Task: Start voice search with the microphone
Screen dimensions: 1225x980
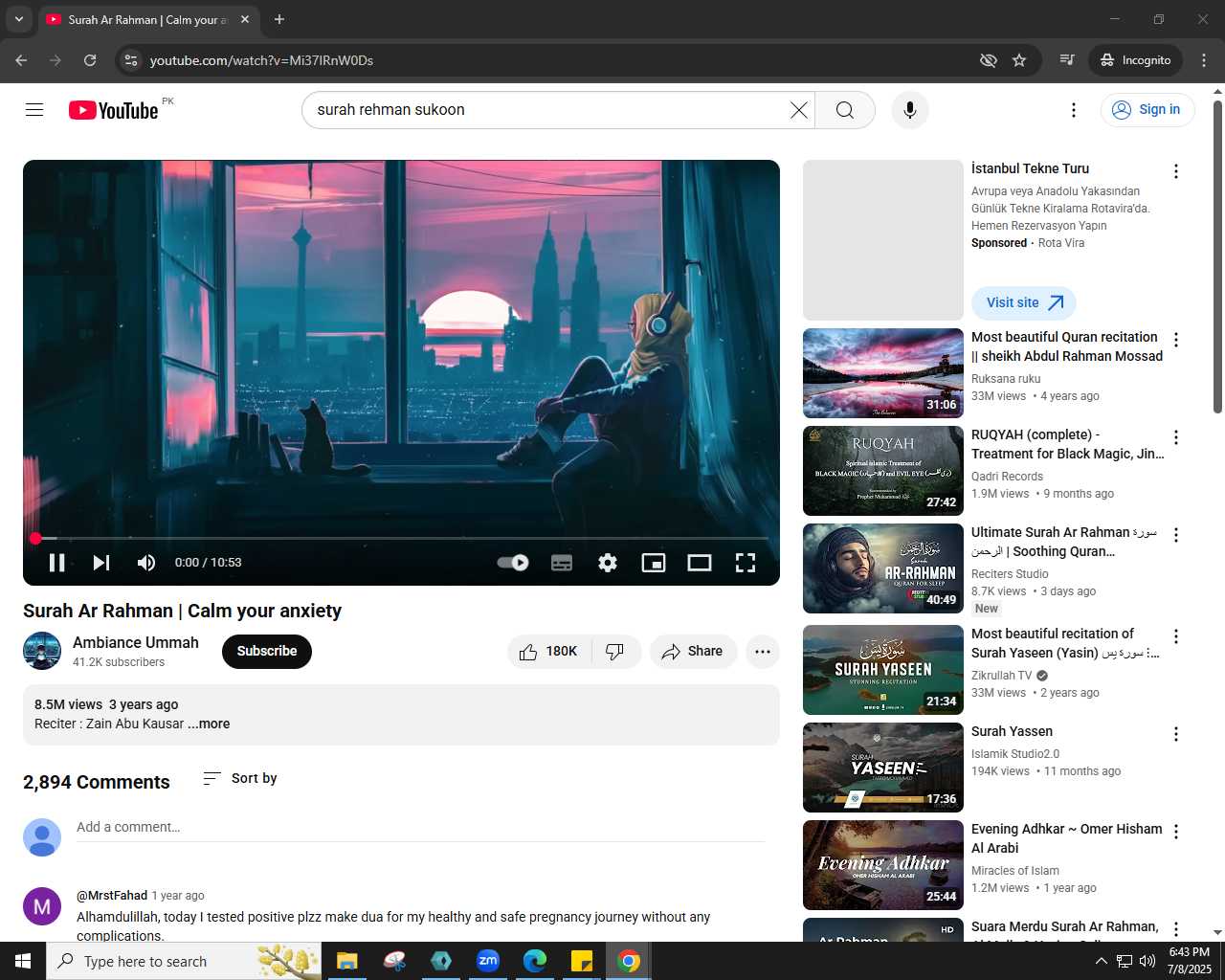Action: tap(910, 110)
